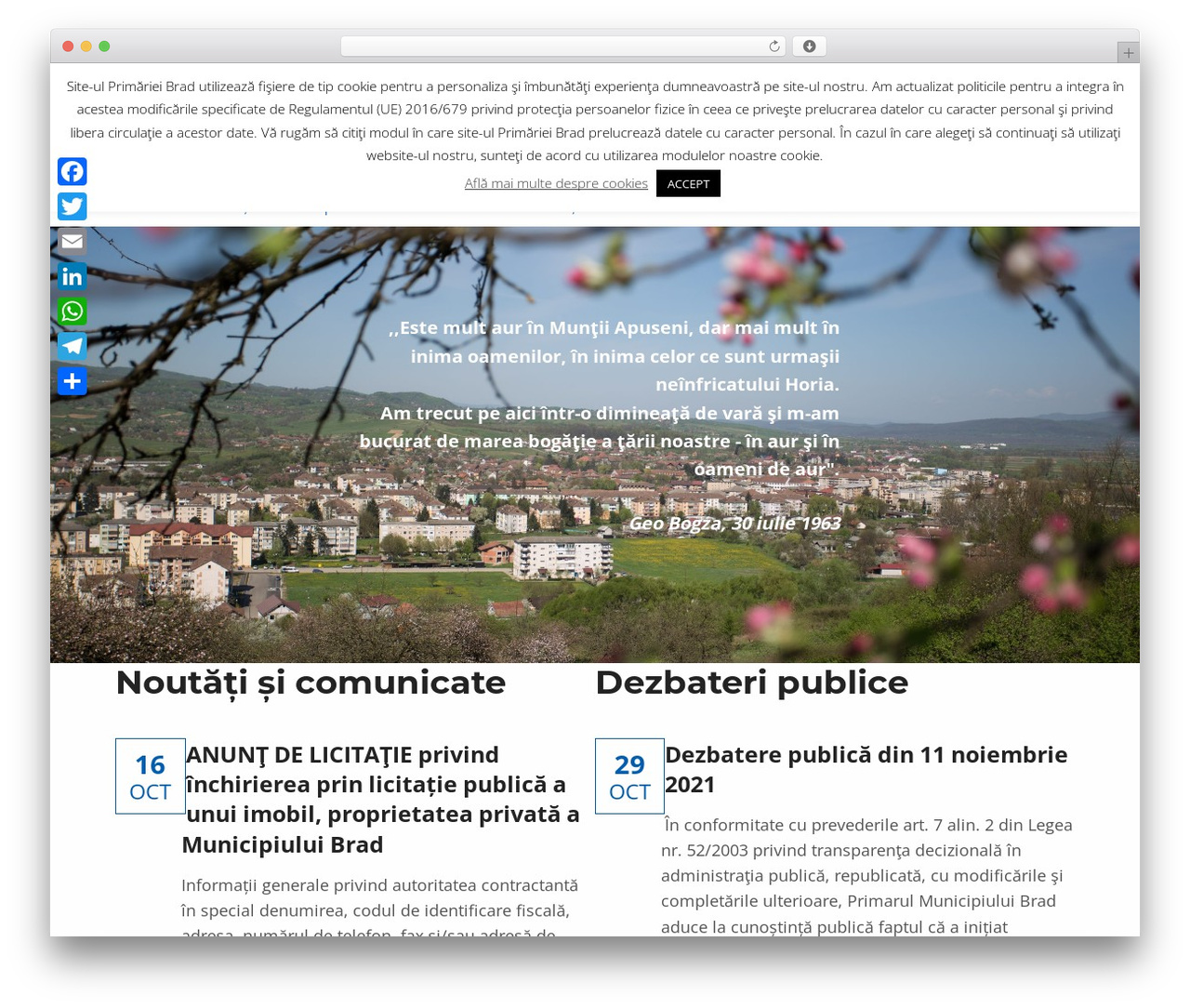Select the 29 OCT date badge
Viewport: 1190px width, 1008px height.
(x=629, y=776)
